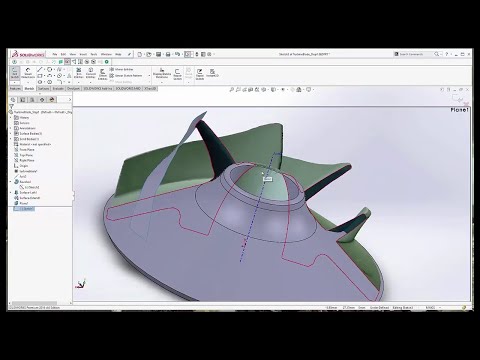Viewport: 480px width, 360px height.
Task: Open the ConfigurationManager panel tab
Action: [32, 100]
